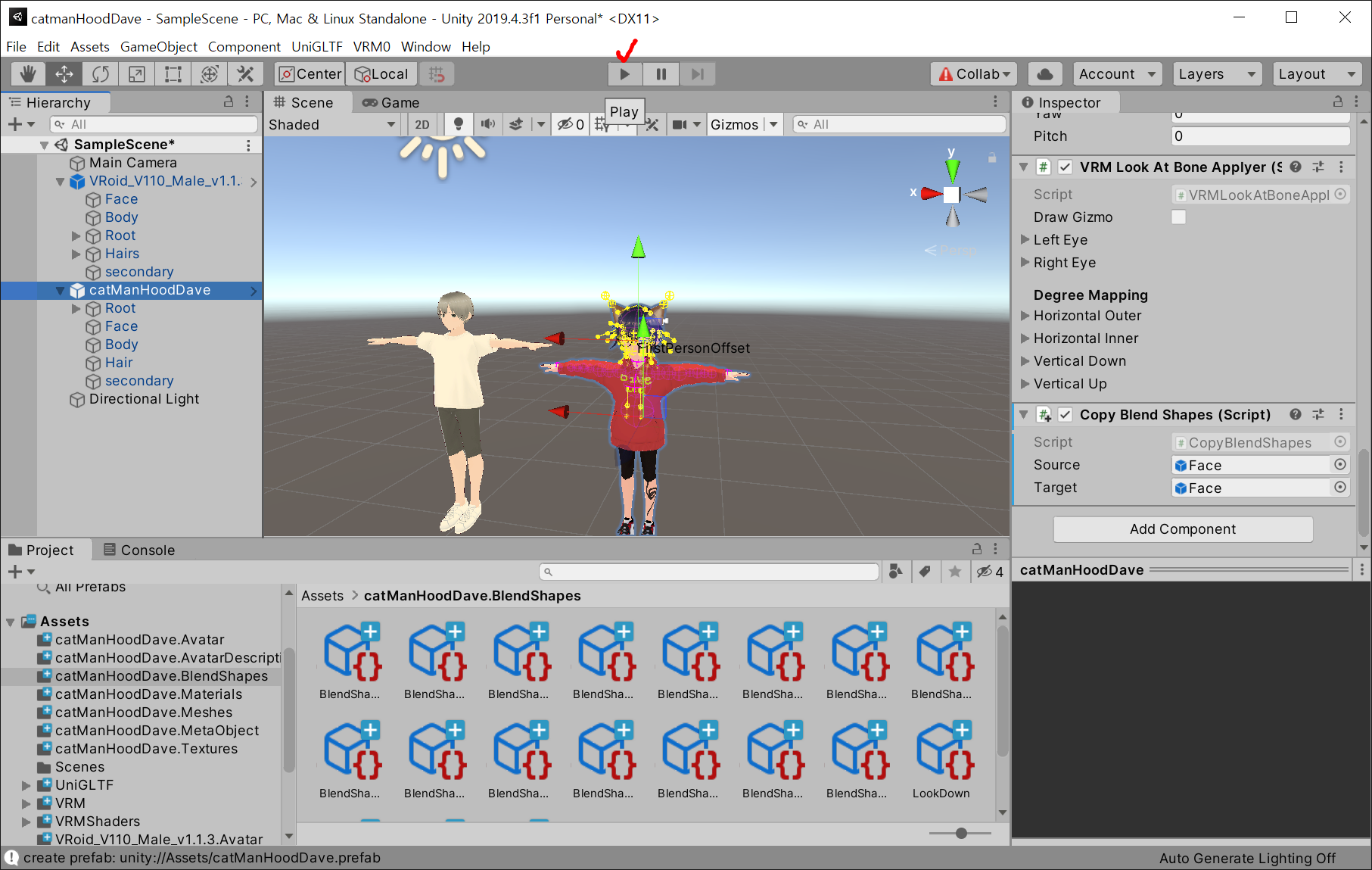The height and width of the screenshot is (870, 1372).
Task: Toggle 2D view mode
Action: pyautogui.click(x=422, y=124)
